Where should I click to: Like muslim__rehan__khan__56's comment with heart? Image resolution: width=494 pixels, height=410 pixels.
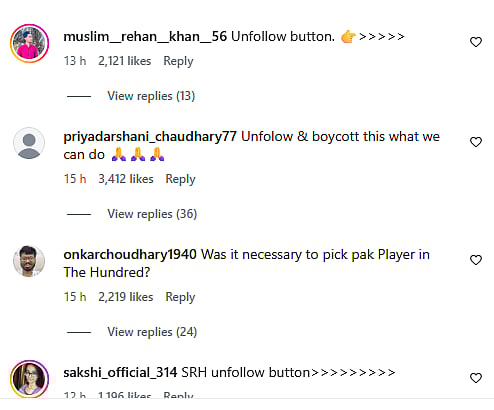[476, 42]
